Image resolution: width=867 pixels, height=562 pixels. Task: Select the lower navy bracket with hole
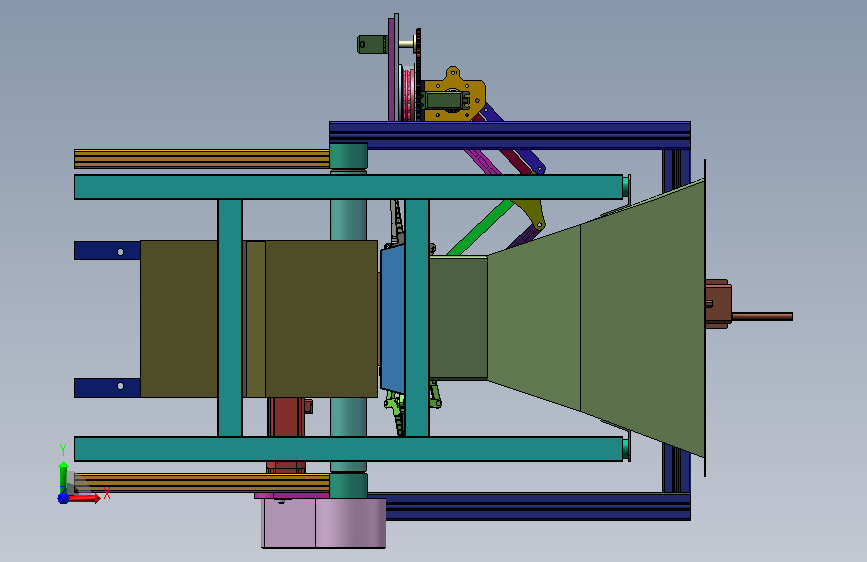pos(107,388)
